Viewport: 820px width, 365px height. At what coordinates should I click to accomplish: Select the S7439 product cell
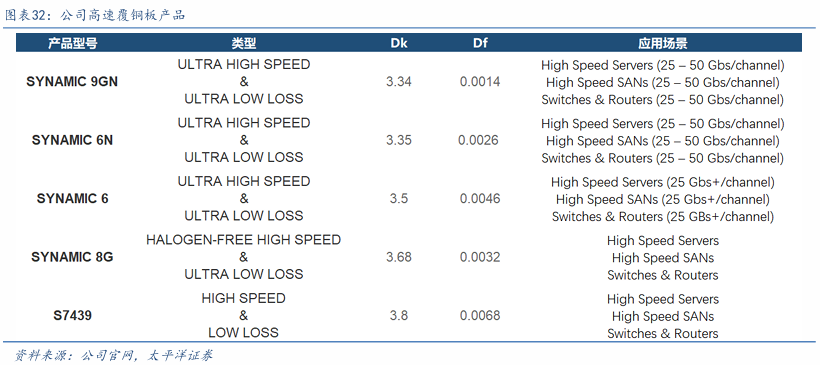click(x=72, y=316)
